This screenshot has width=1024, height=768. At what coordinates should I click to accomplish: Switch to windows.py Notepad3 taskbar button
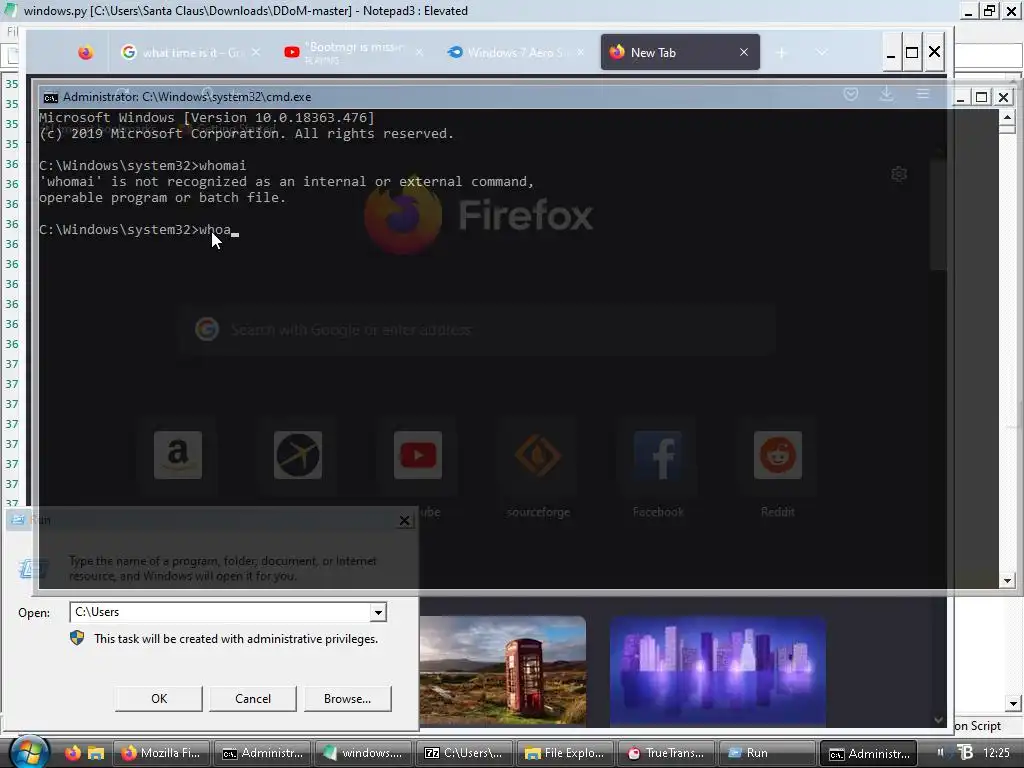click(x=362, y=753)
